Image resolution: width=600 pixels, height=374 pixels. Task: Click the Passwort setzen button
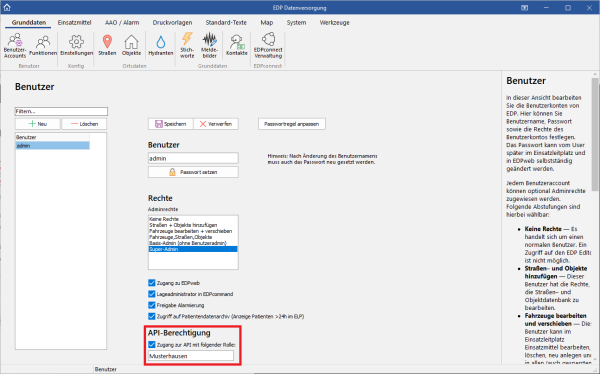[193, 172]
